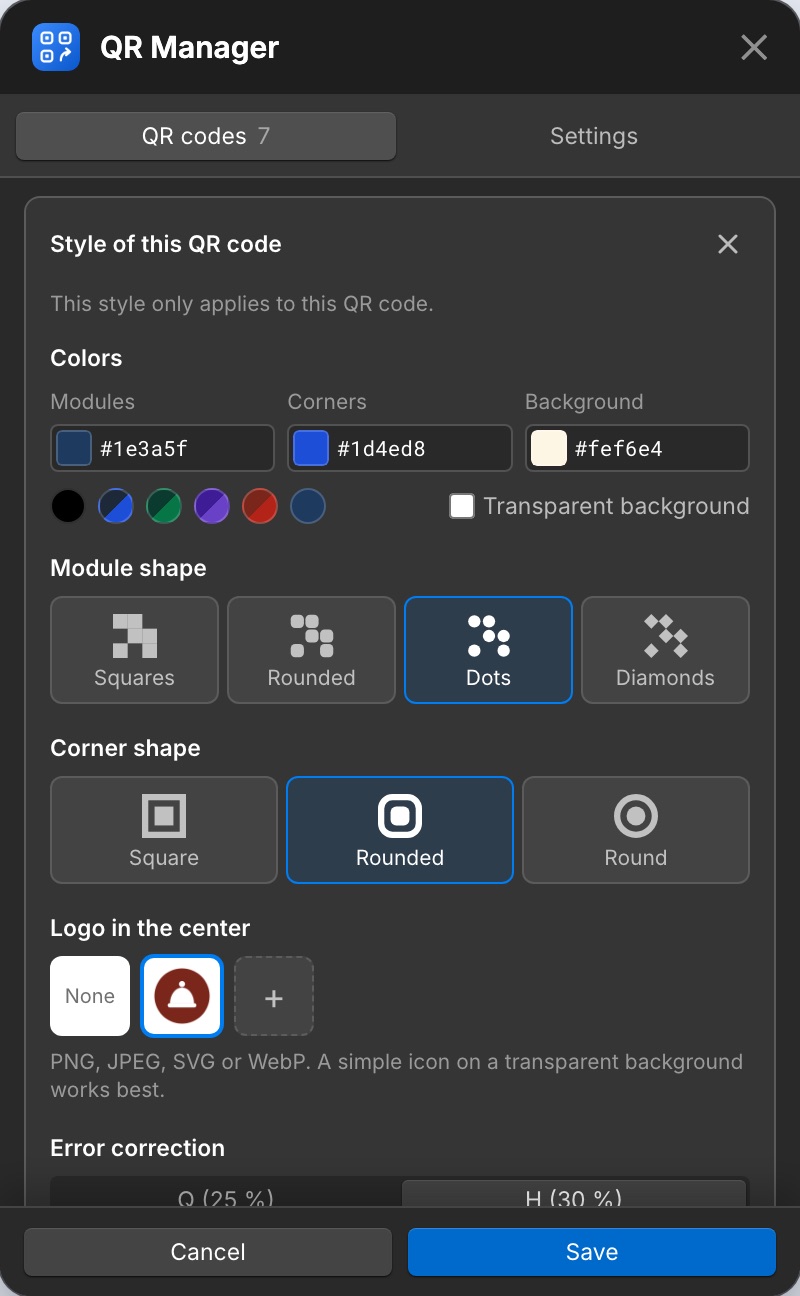The height and width of the screenshot is (1296, 800).
Task: Select Diamonds module shape
Action: pyautogui.click(x=665, y=650)
